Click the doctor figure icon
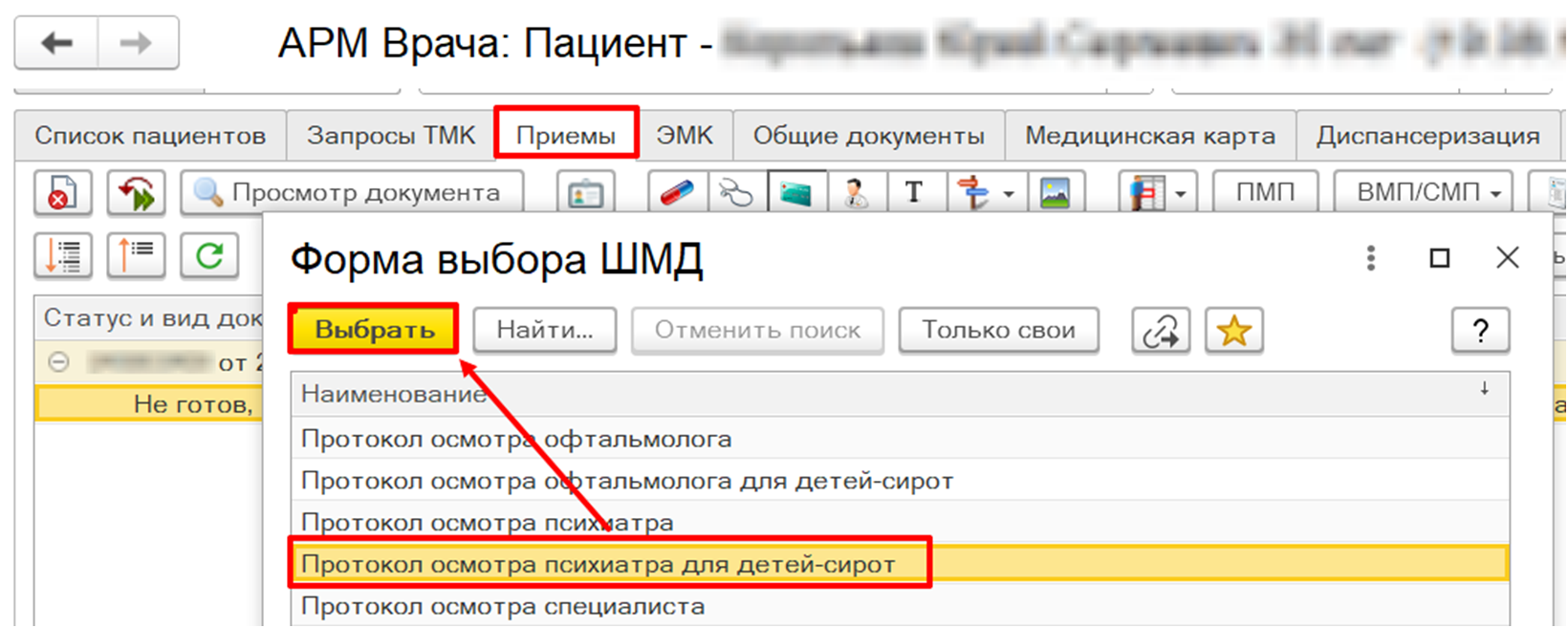The width and height of the screenshot is (1568, 628). (x=856, y=193)
